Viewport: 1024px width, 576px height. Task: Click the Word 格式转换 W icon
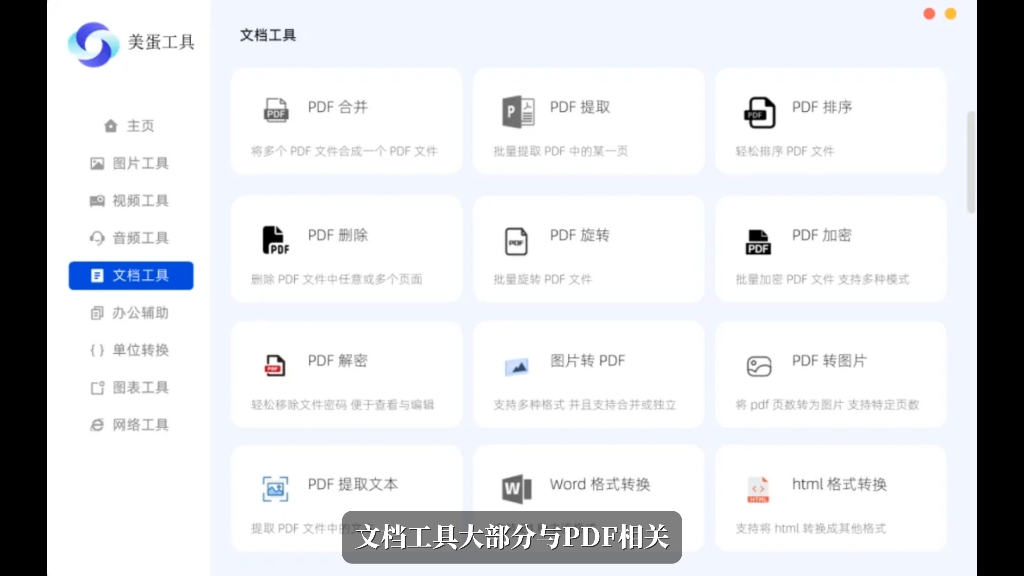click(516, 487)
